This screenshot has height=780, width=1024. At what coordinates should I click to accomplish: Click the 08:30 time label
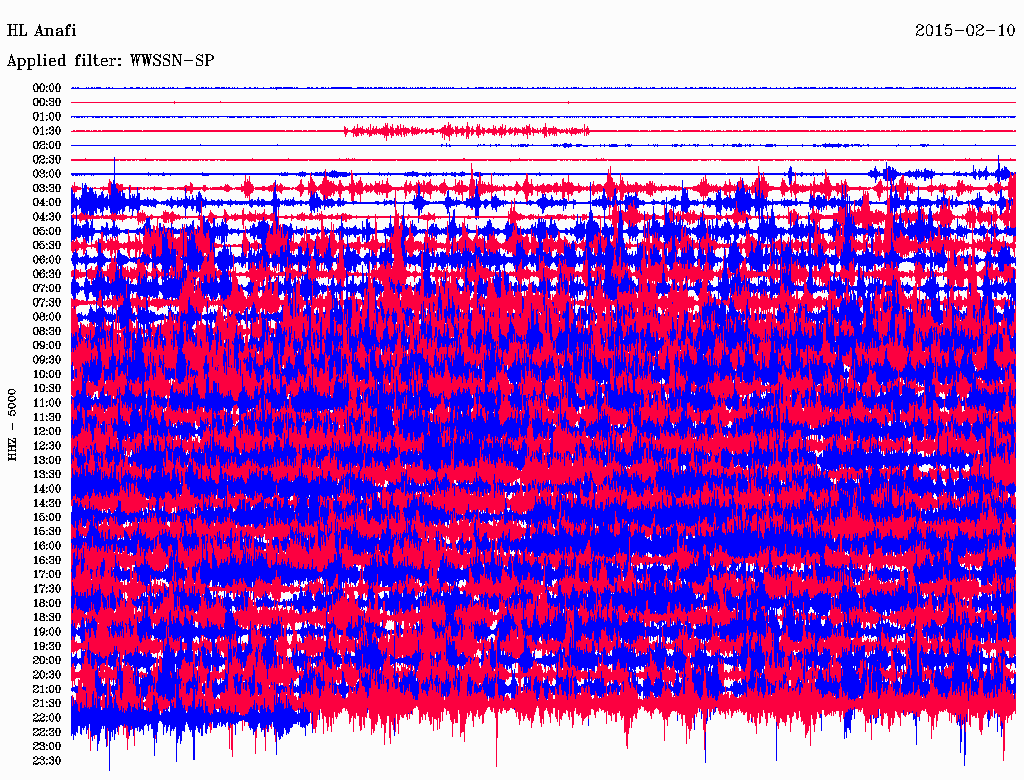(46, 331)
